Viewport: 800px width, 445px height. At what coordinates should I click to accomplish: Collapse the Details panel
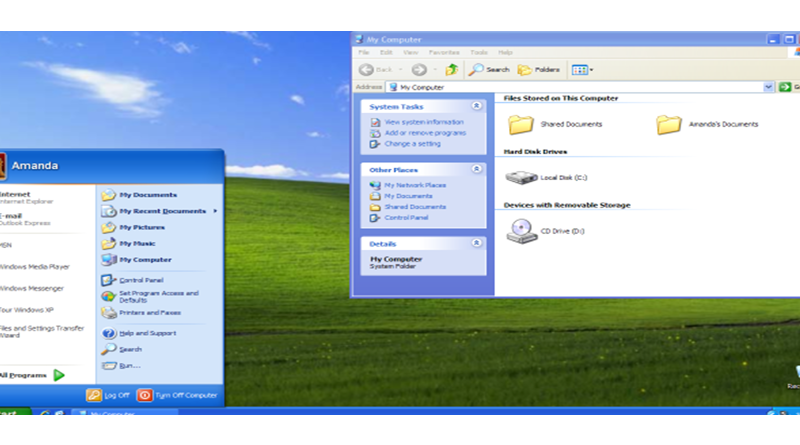click(x=476, y=243)
